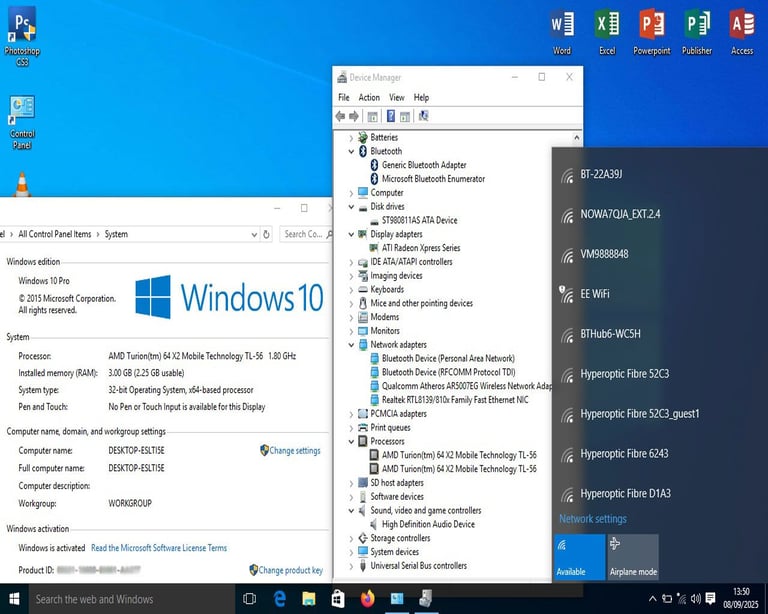Open Network settings link in Wi-Fi flyout

593,519
